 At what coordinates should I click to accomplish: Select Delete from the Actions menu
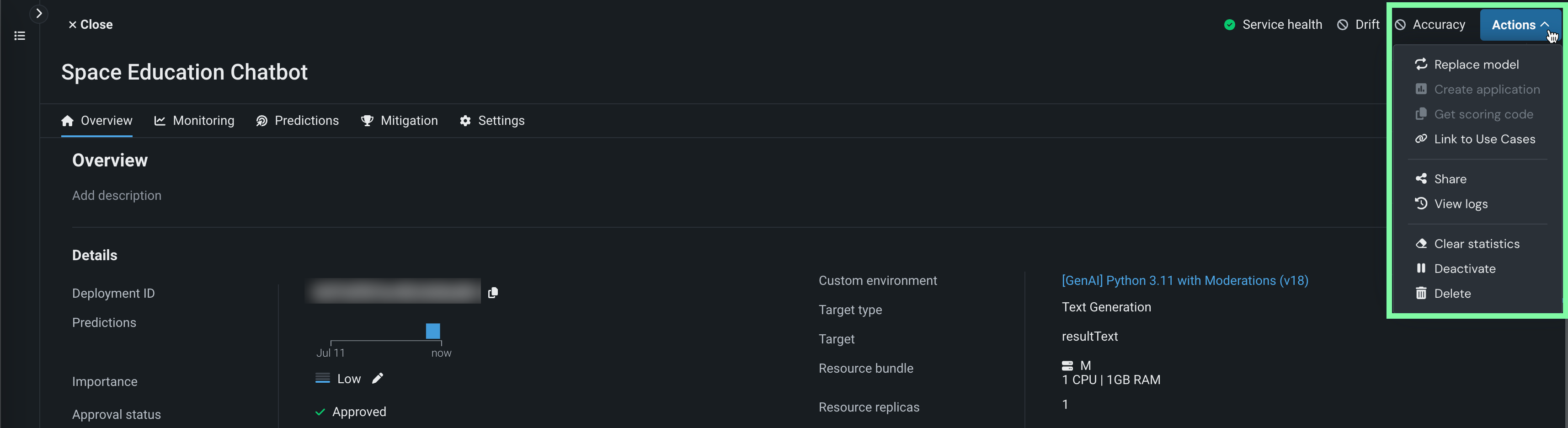pos(1452,294)
